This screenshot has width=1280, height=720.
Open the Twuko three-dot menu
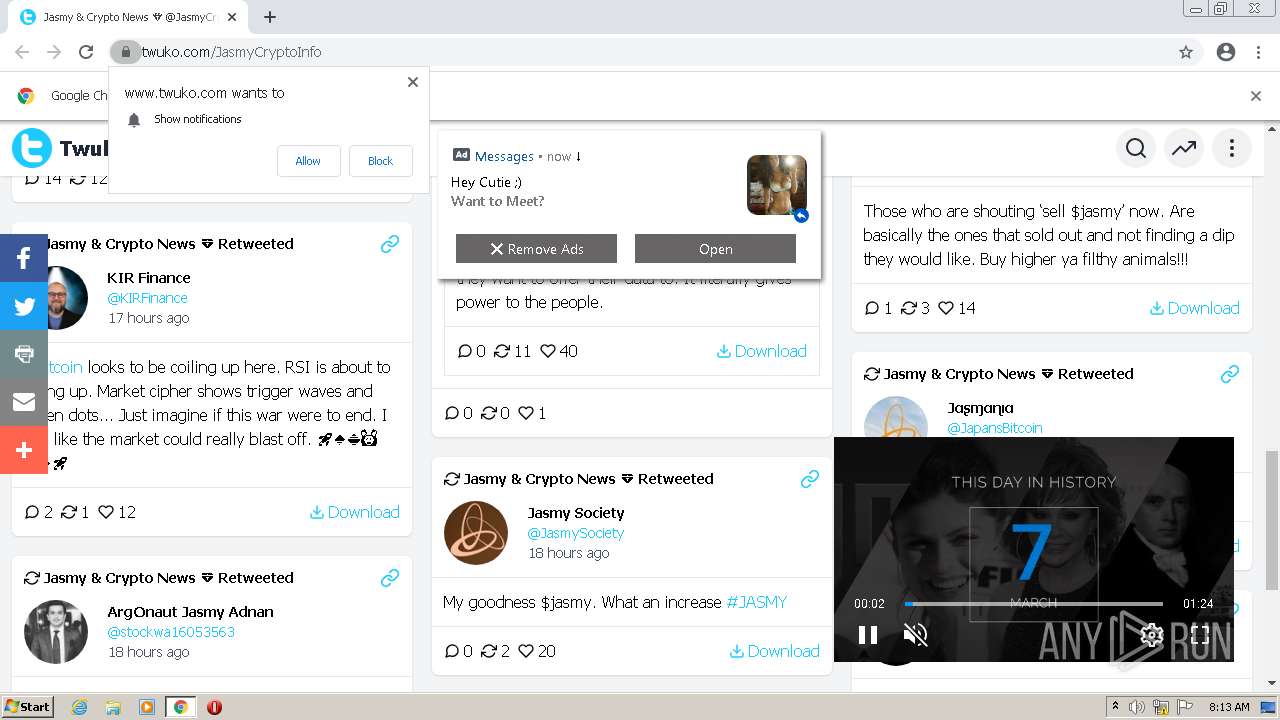1232,149
